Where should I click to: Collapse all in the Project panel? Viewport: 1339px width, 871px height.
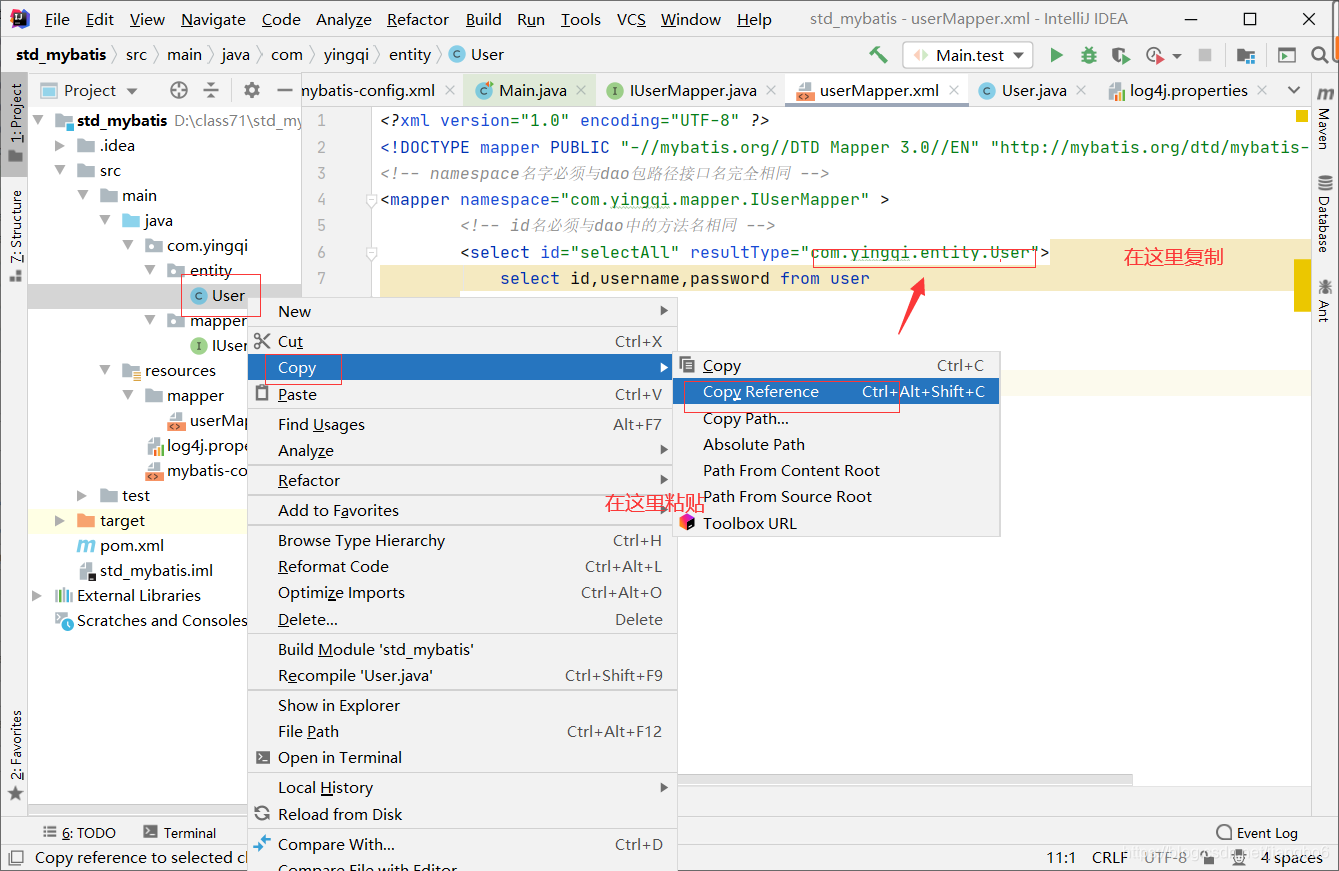point(211,90)
